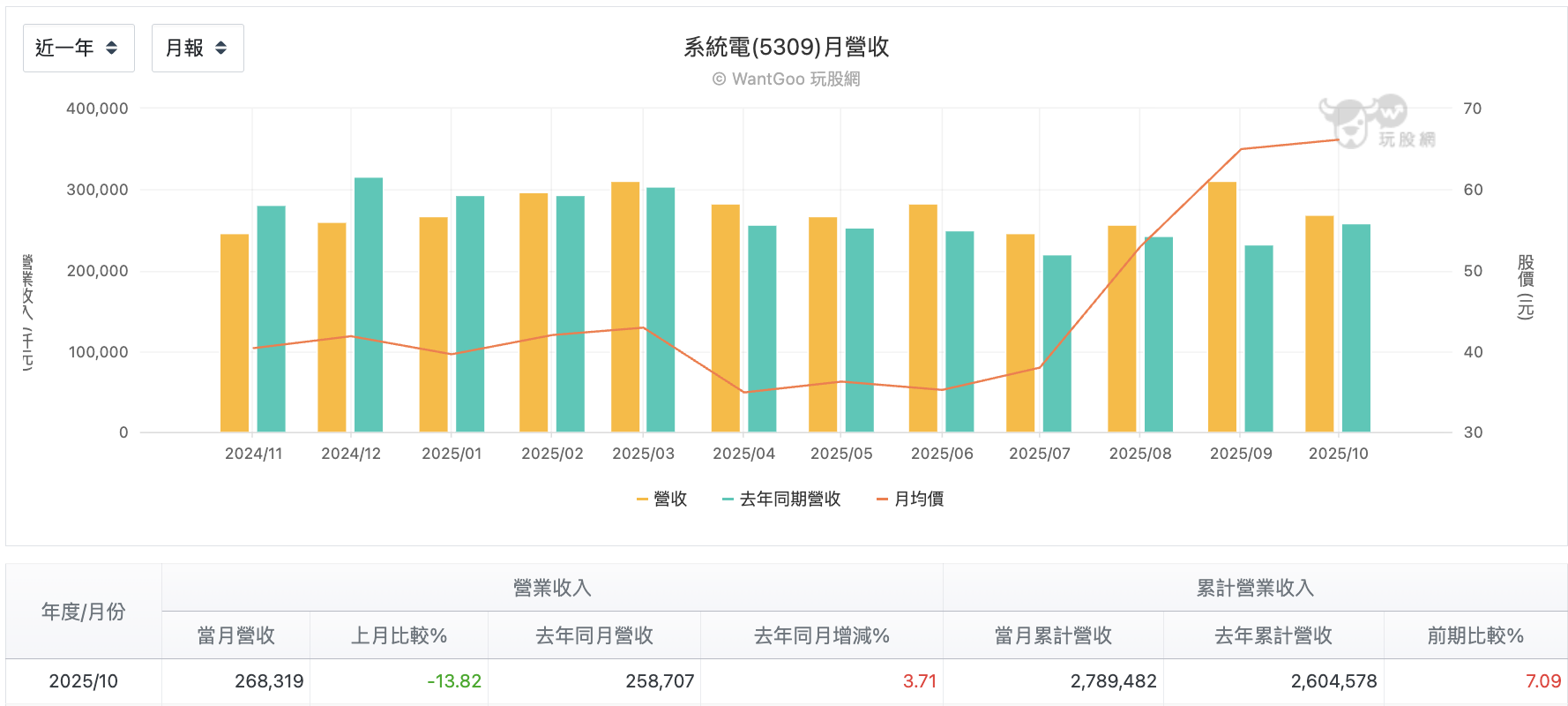Select the 2025/06 teal last-year bar
The width and height of the screenshot is (1568, 706).
[959, 332]
